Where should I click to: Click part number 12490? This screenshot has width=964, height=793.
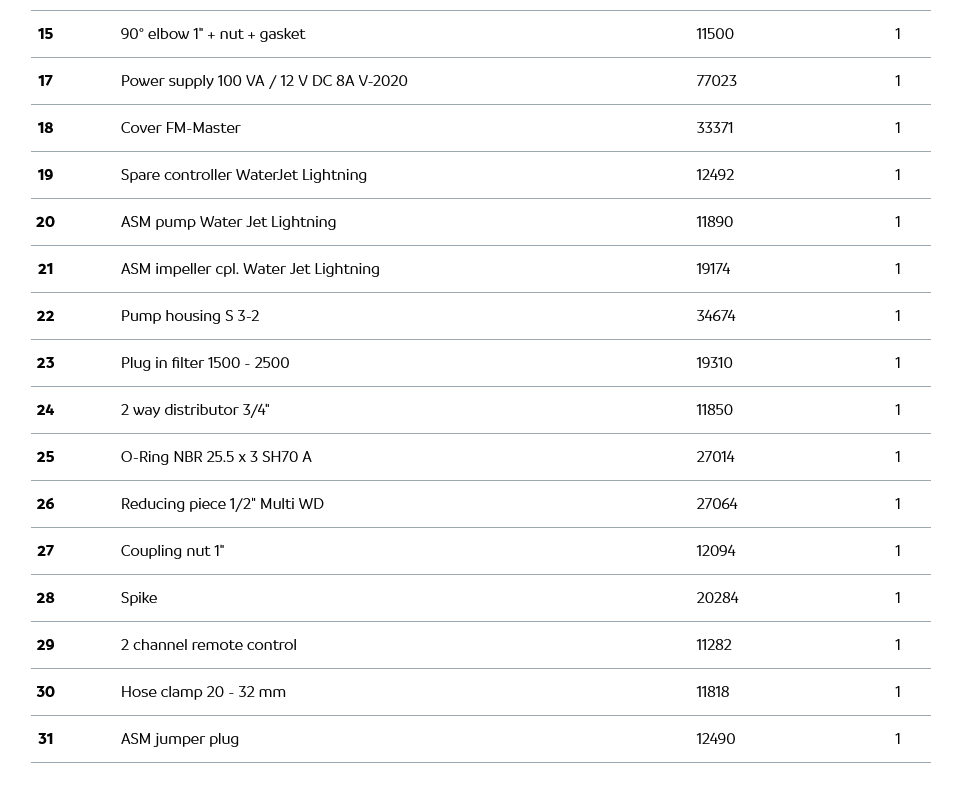pyautogui.click(x=715, y=739)
